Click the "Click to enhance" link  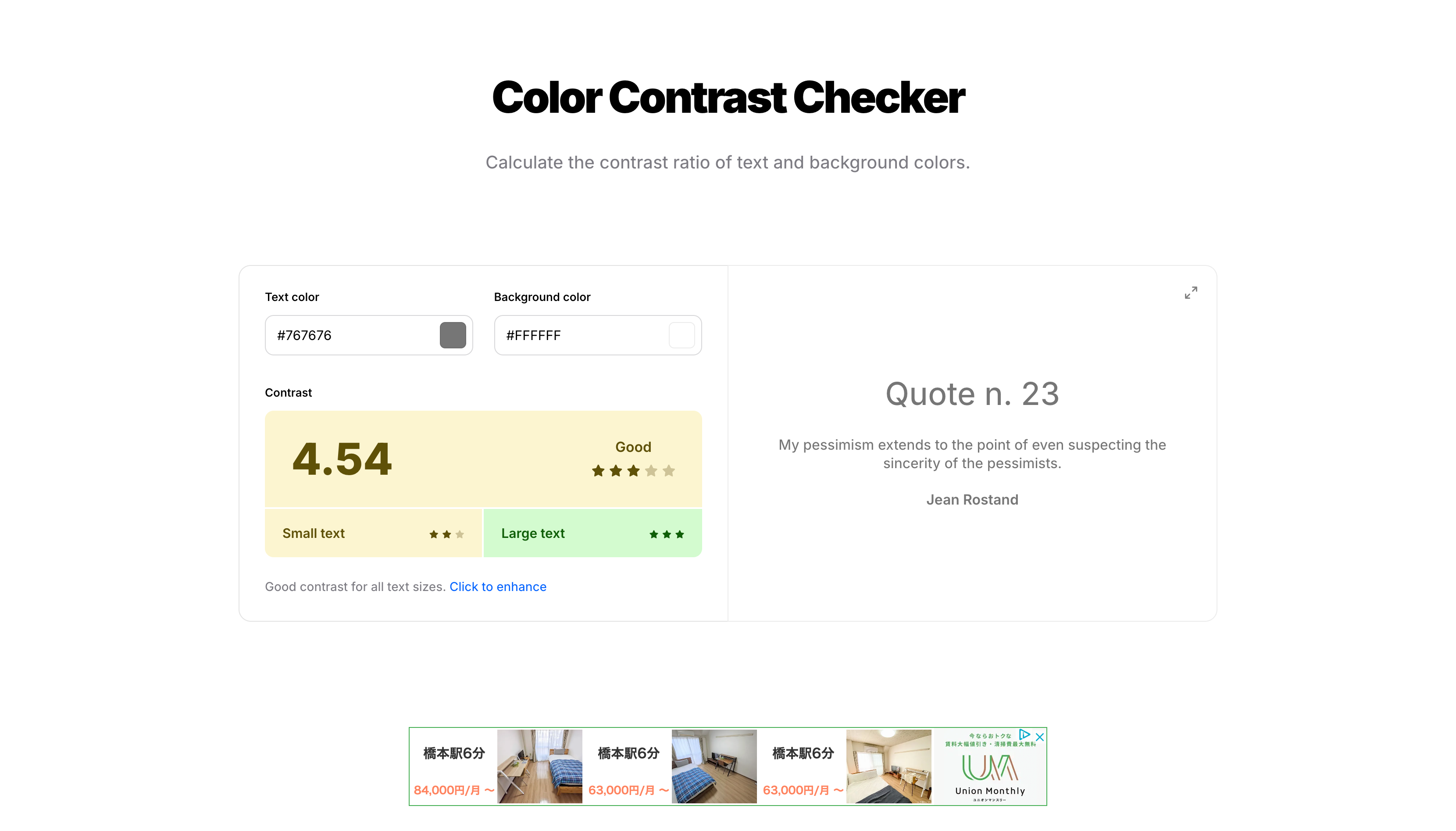tap(497, 587)
